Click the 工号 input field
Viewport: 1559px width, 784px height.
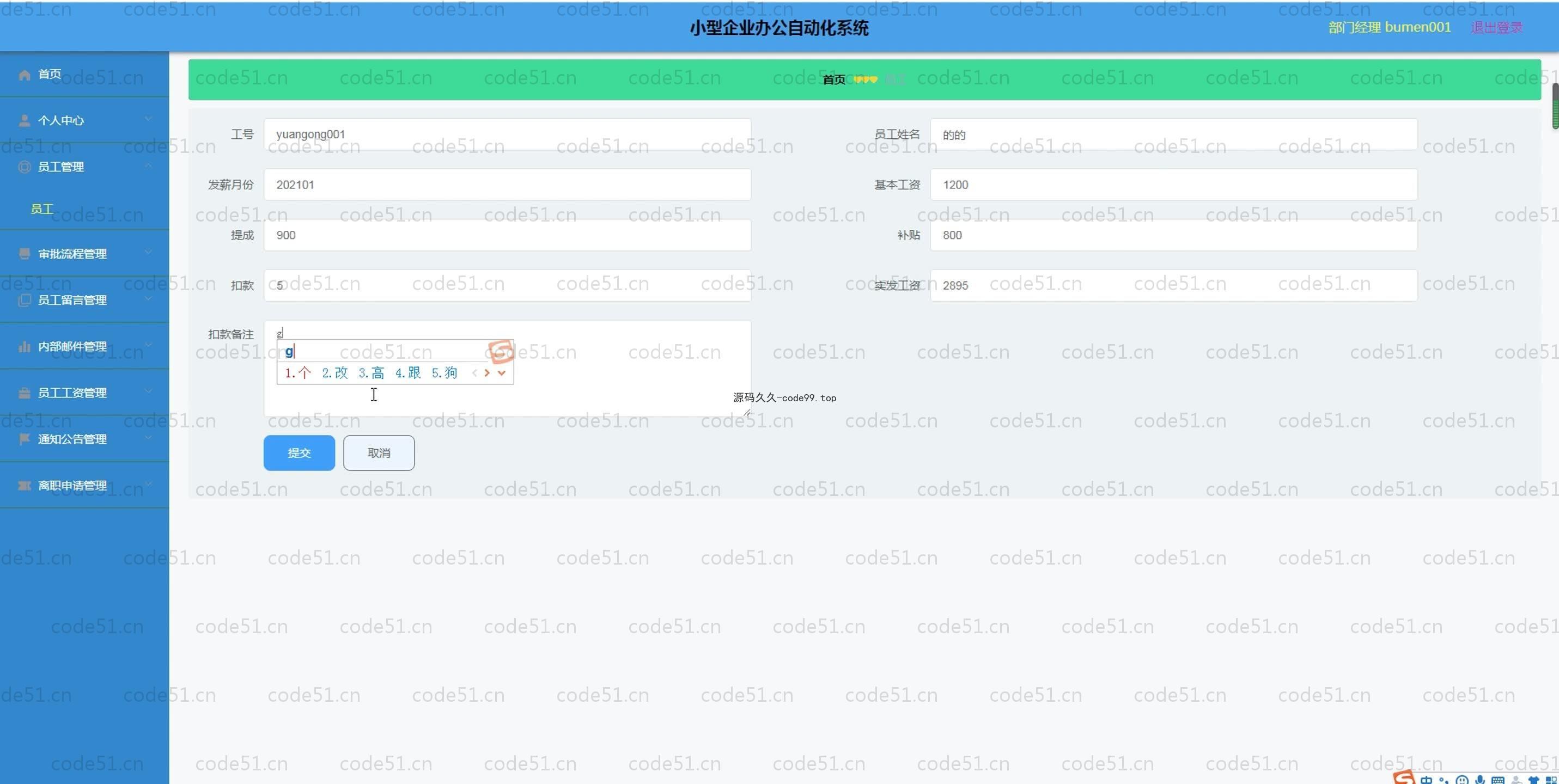[x=507, y=134]
